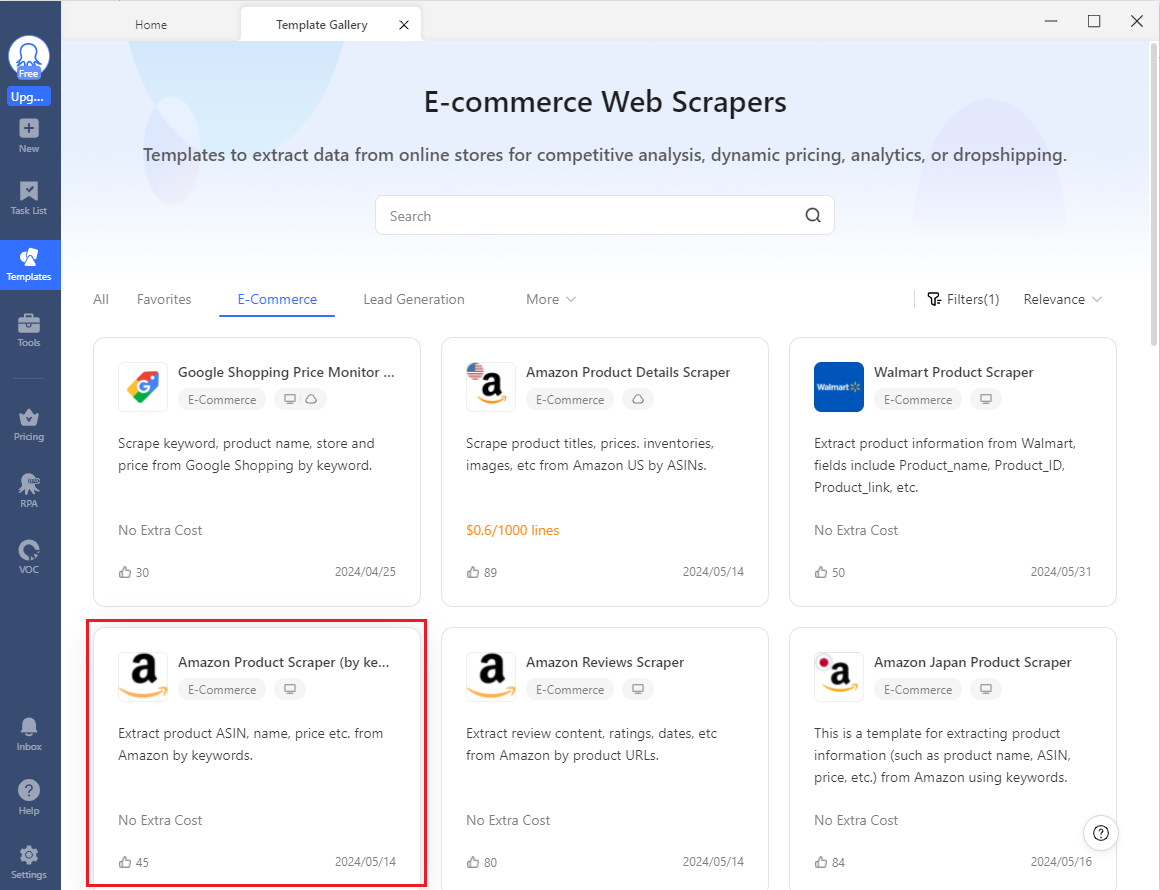Select the E-Commerce category tab
This screenshot has width=1160, height=890.
coord(277,299)
